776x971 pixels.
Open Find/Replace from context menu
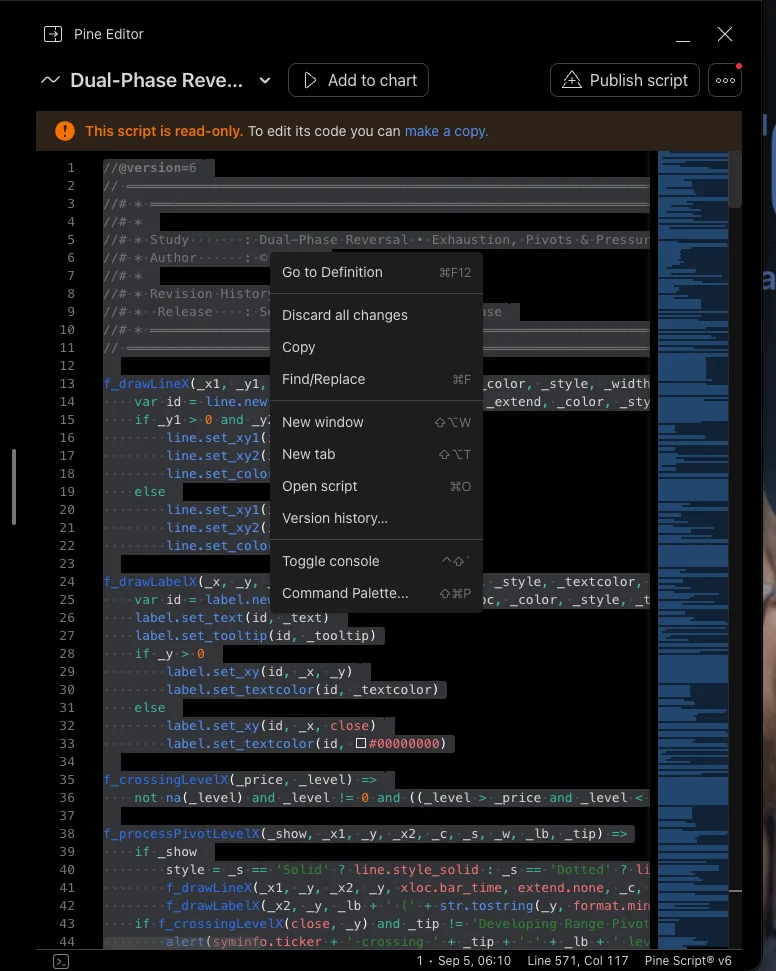[376, 380]
